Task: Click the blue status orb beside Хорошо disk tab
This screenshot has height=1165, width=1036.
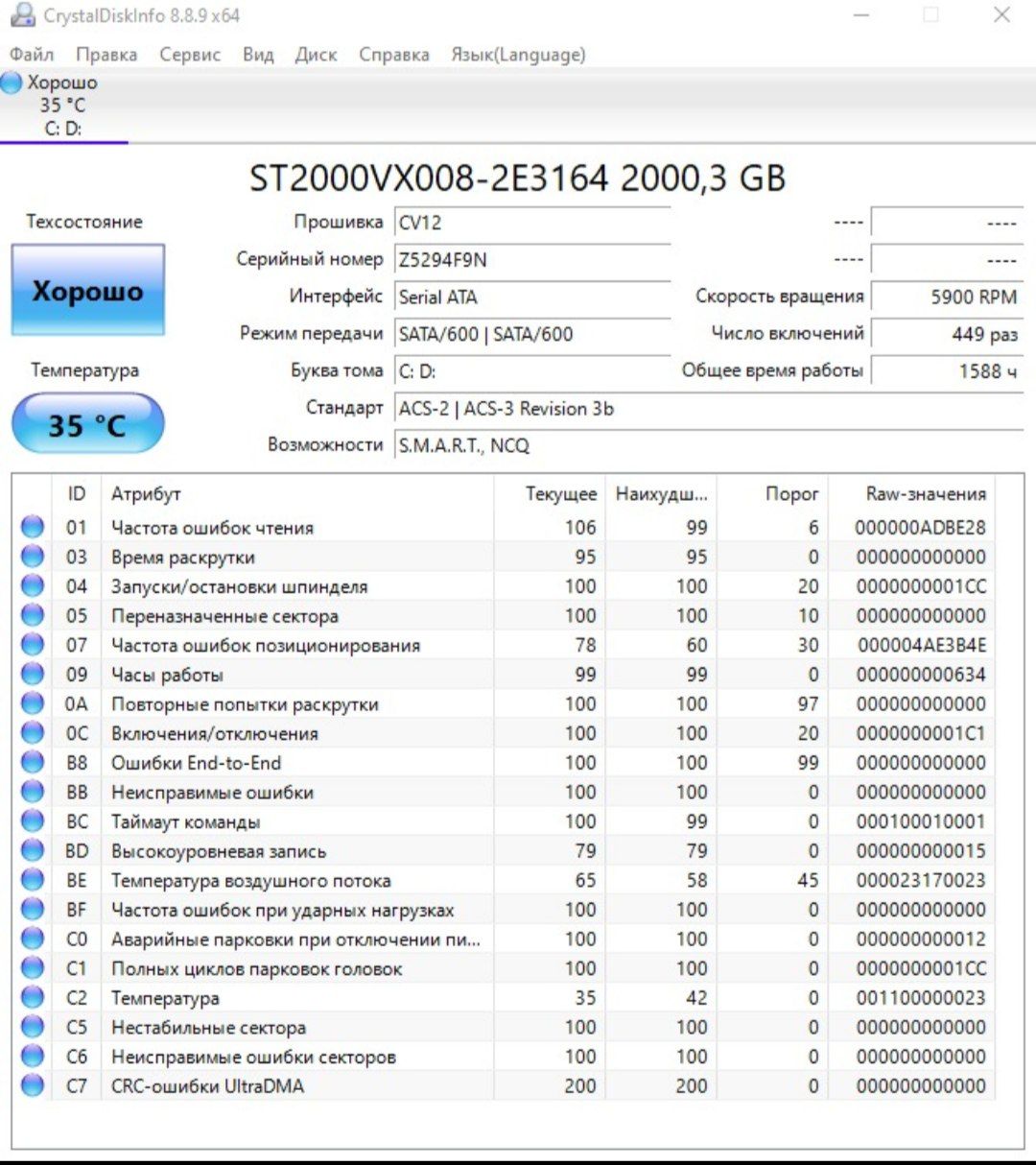Action: (x=12, y=83)
